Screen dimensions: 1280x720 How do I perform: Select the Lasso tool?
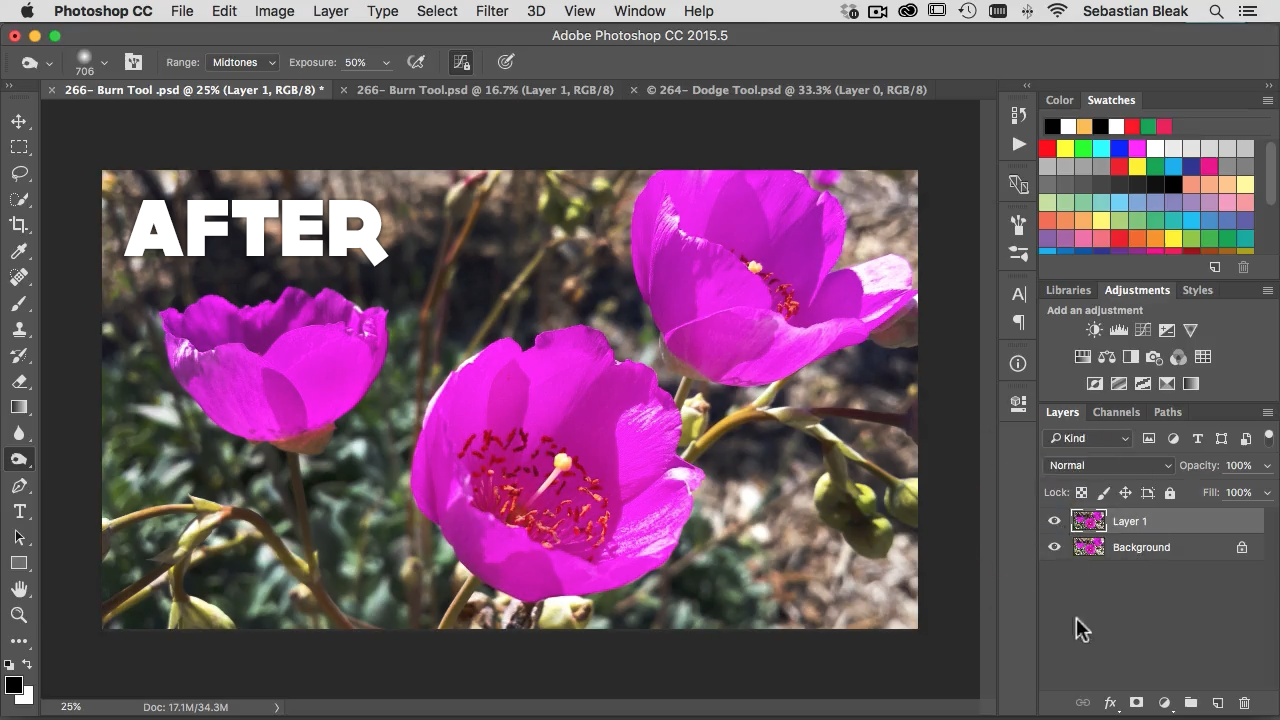(19, 173)
